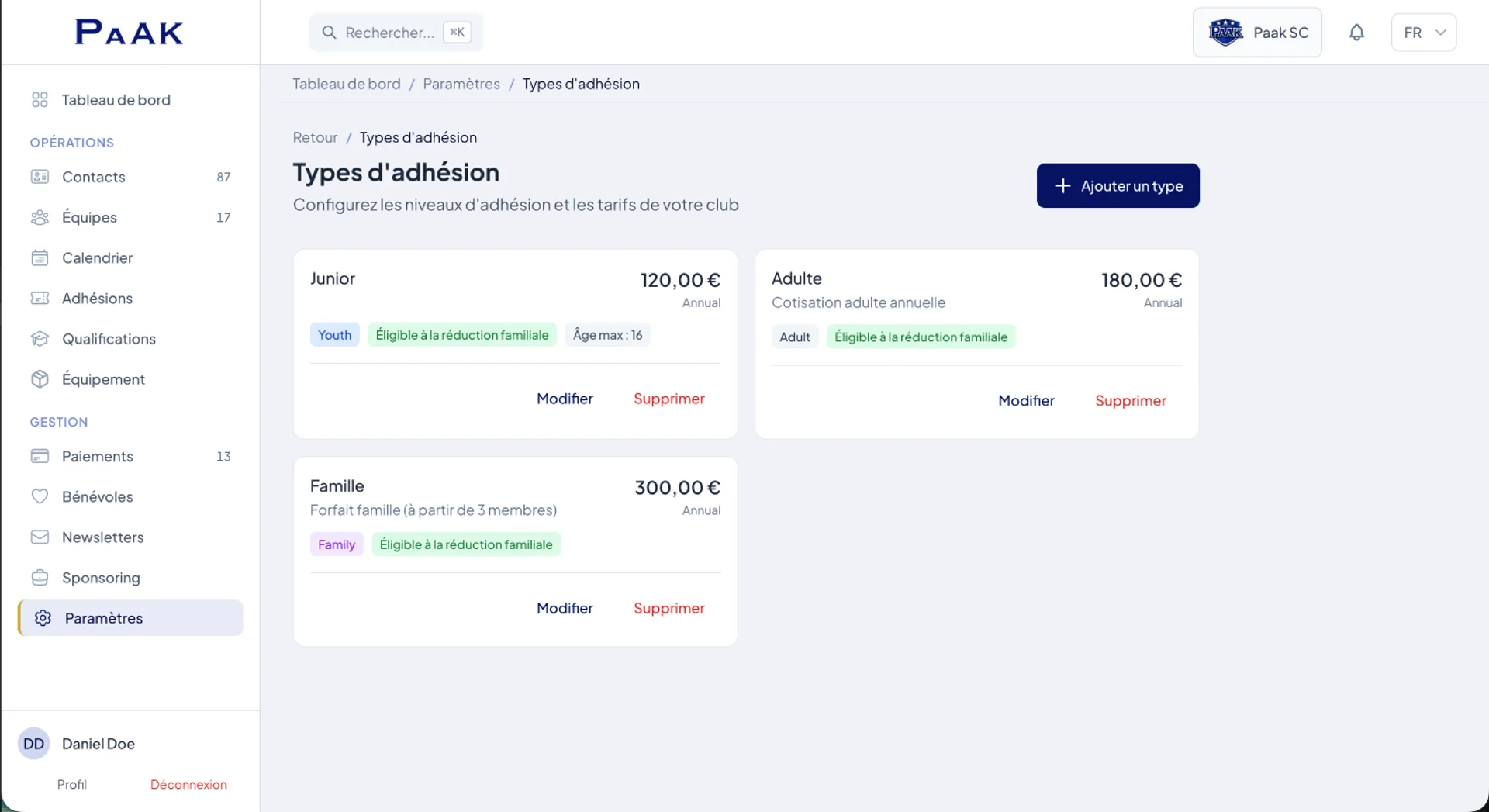
Task: Click the Équipes people icon
Action: click(40, 217)
